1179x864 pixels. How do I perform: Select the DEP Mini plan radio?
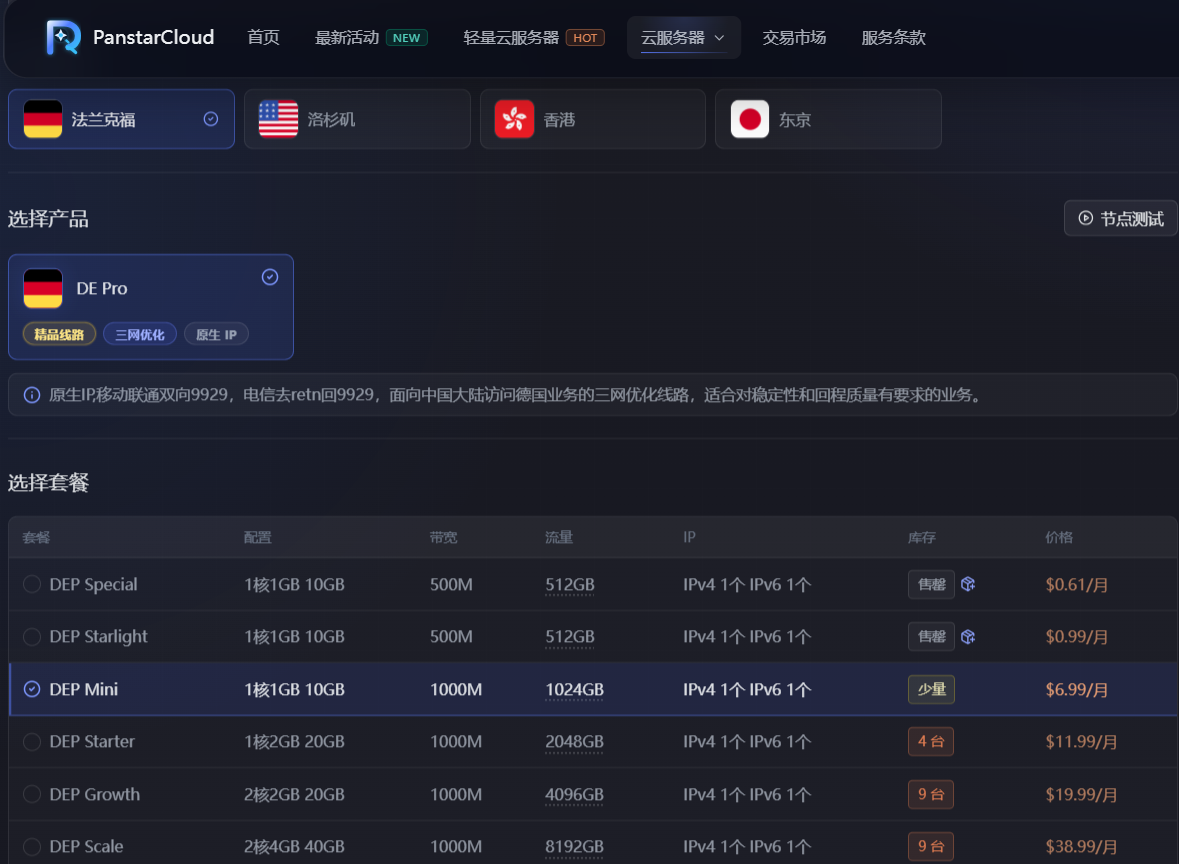[x=32, y=689]
